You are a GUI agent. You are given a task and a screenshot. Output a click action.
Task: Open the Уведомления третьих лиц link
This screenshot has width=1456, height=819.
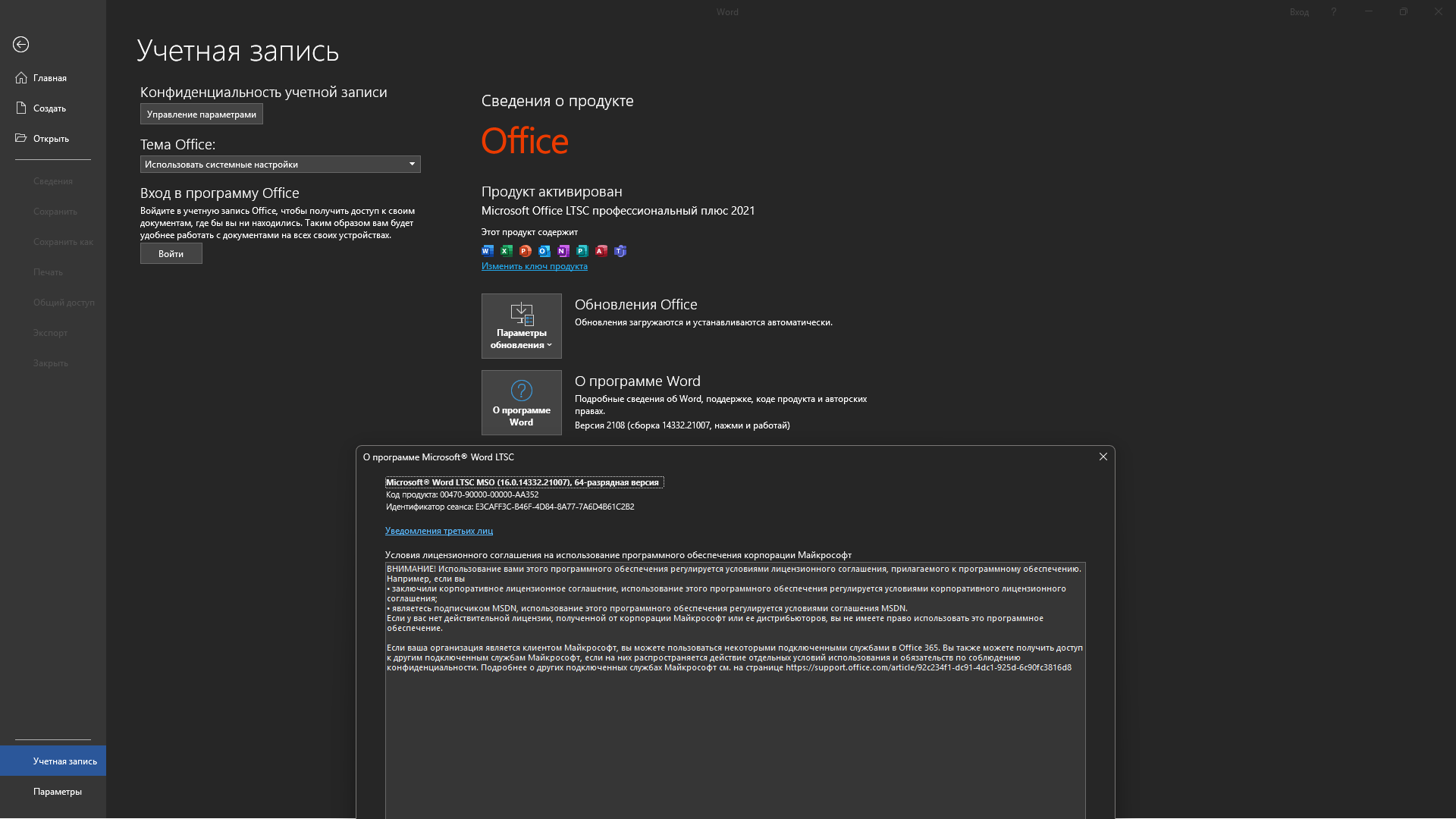(439, 531)
